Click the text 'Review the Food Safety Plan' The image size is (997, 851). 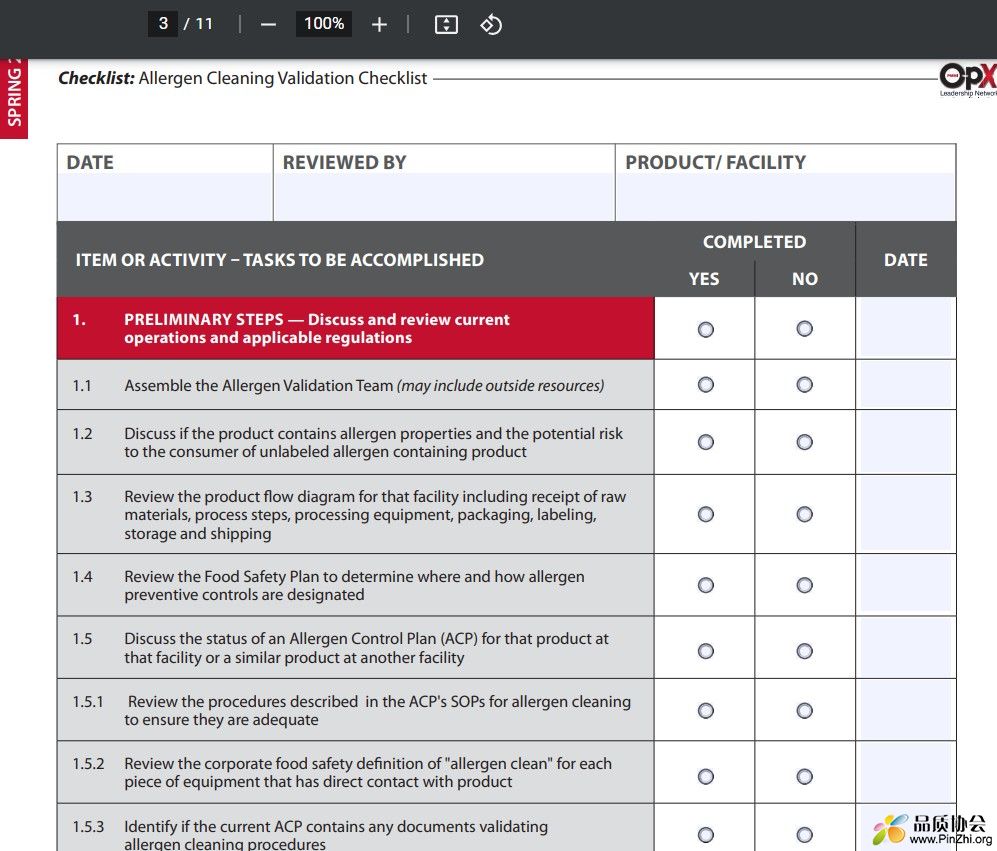pyautogui.click(x=222, y=576)
